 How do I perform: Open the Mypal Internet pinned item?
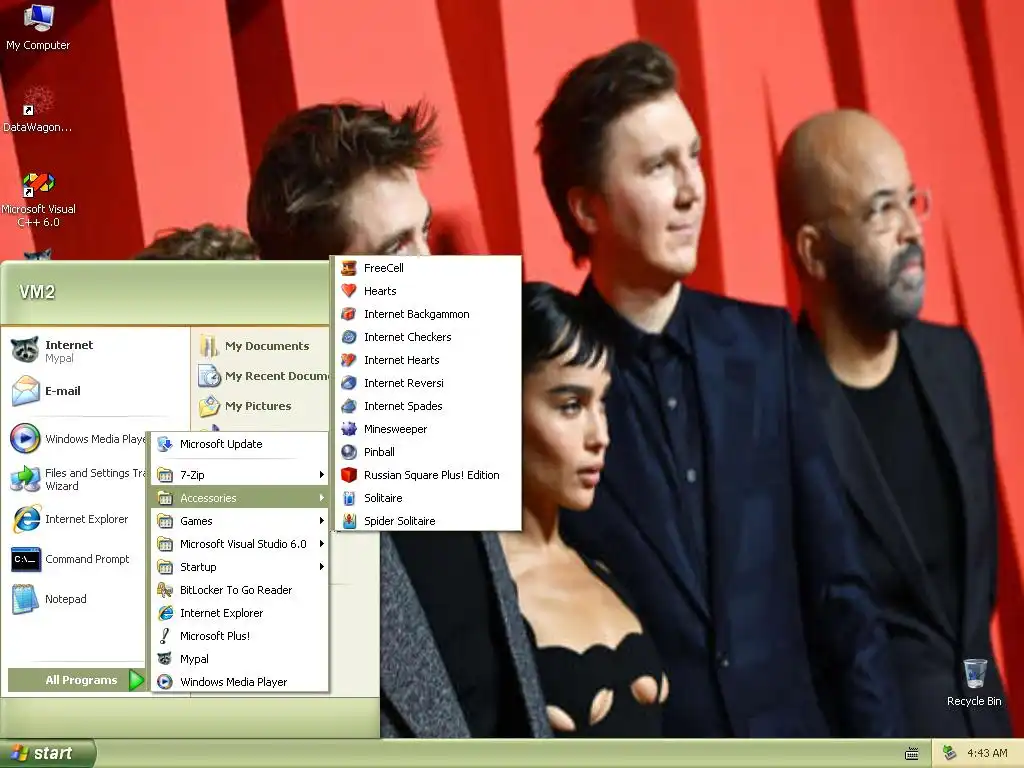95,351
